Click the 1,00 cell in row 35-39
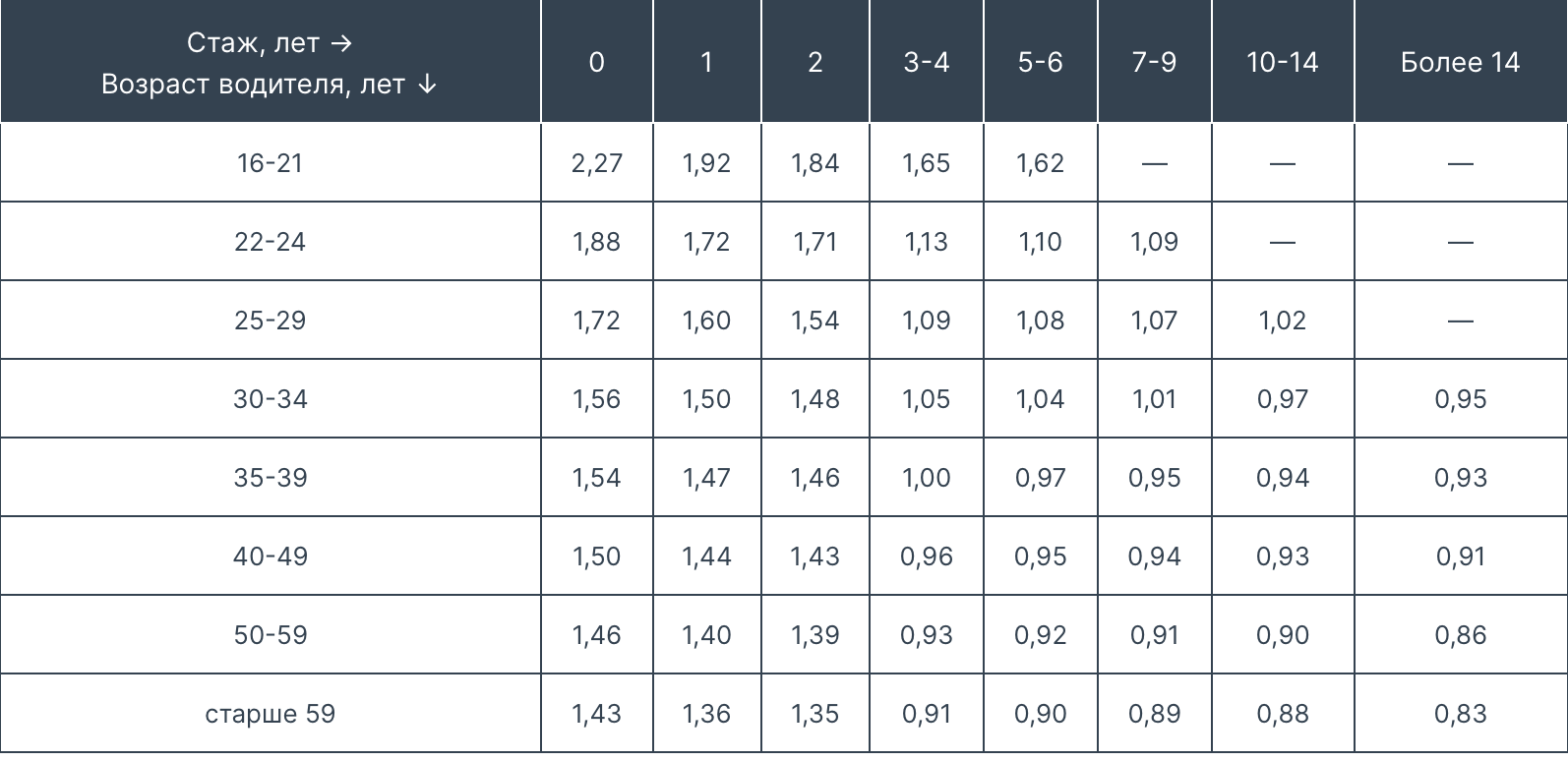 (x=927, y=478)
